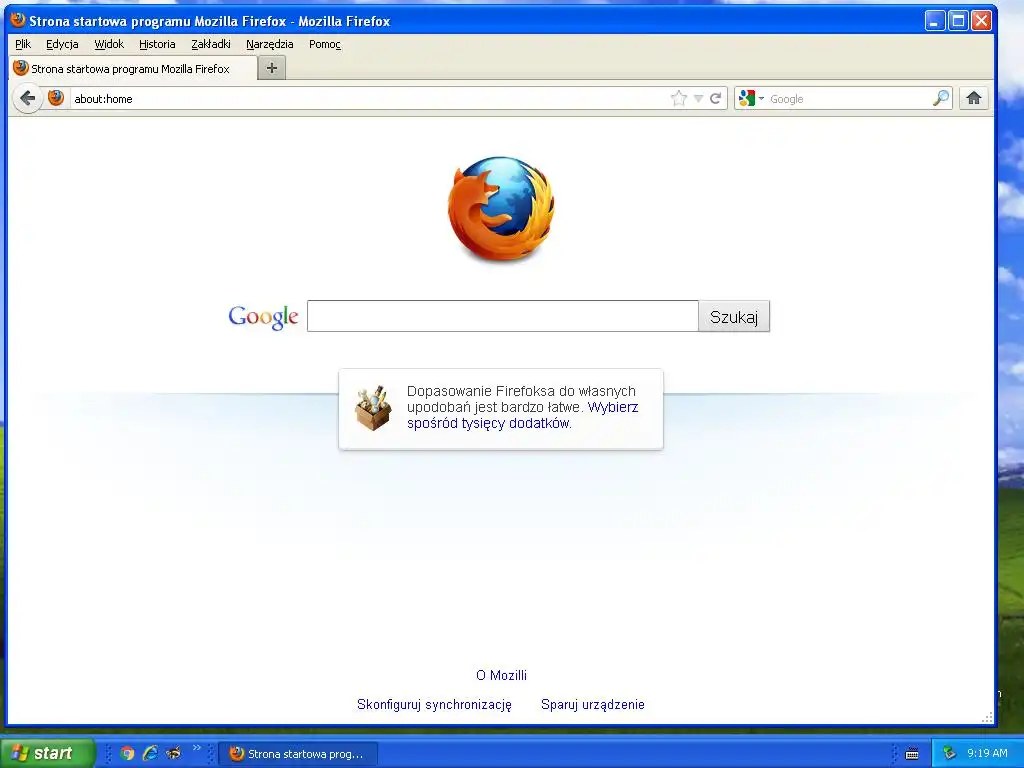Image resolution: width=1024 pixels, height=768 pixels.
Task: Expand the quick launch overflow chevron
Action: pos(197,748)
